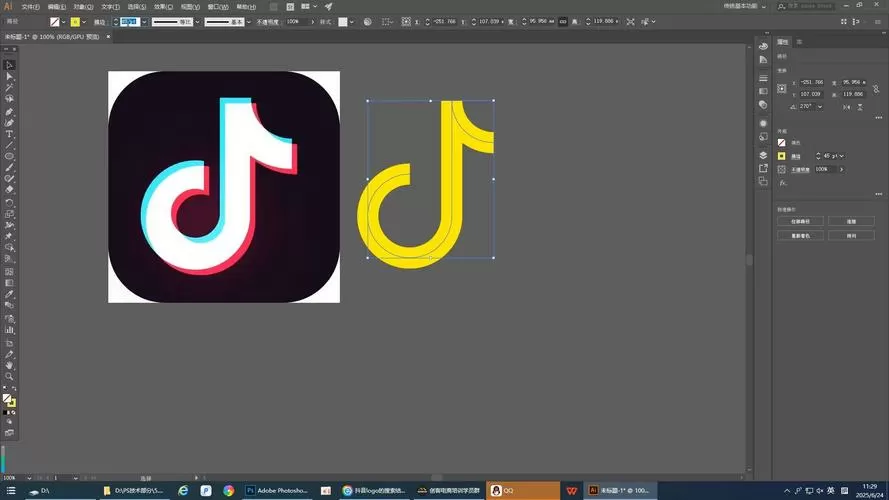The height and width of the screenshot is (500, 889).
Task: Open the Asset Export panel icon
Action: (x=763, y=168)
